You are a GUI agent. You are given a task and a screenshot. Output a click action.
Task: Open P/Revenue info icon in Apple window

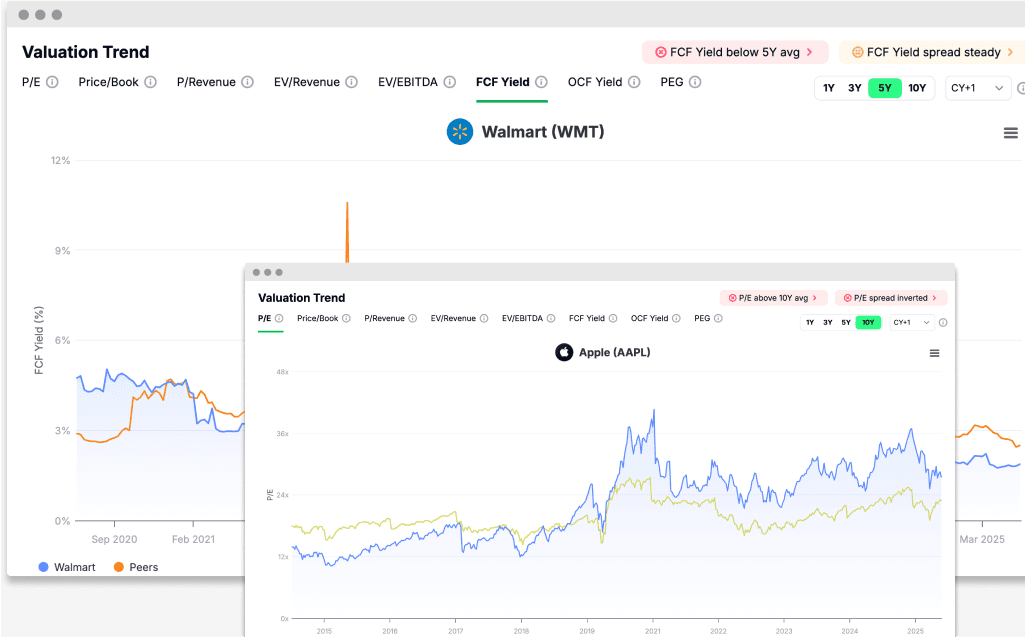tap(412, 318)
